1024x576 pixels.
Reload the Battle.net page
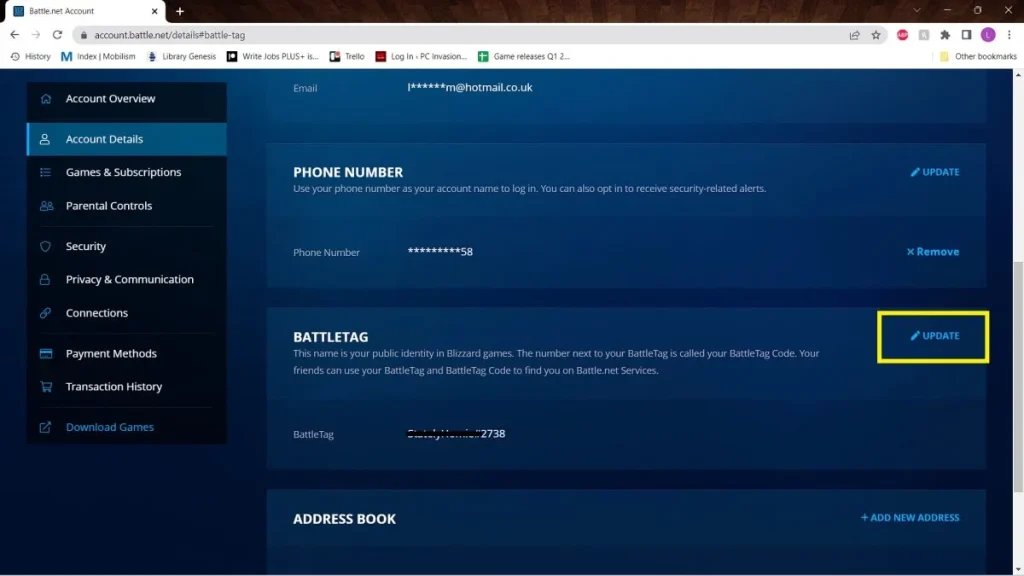coord(57,35)
